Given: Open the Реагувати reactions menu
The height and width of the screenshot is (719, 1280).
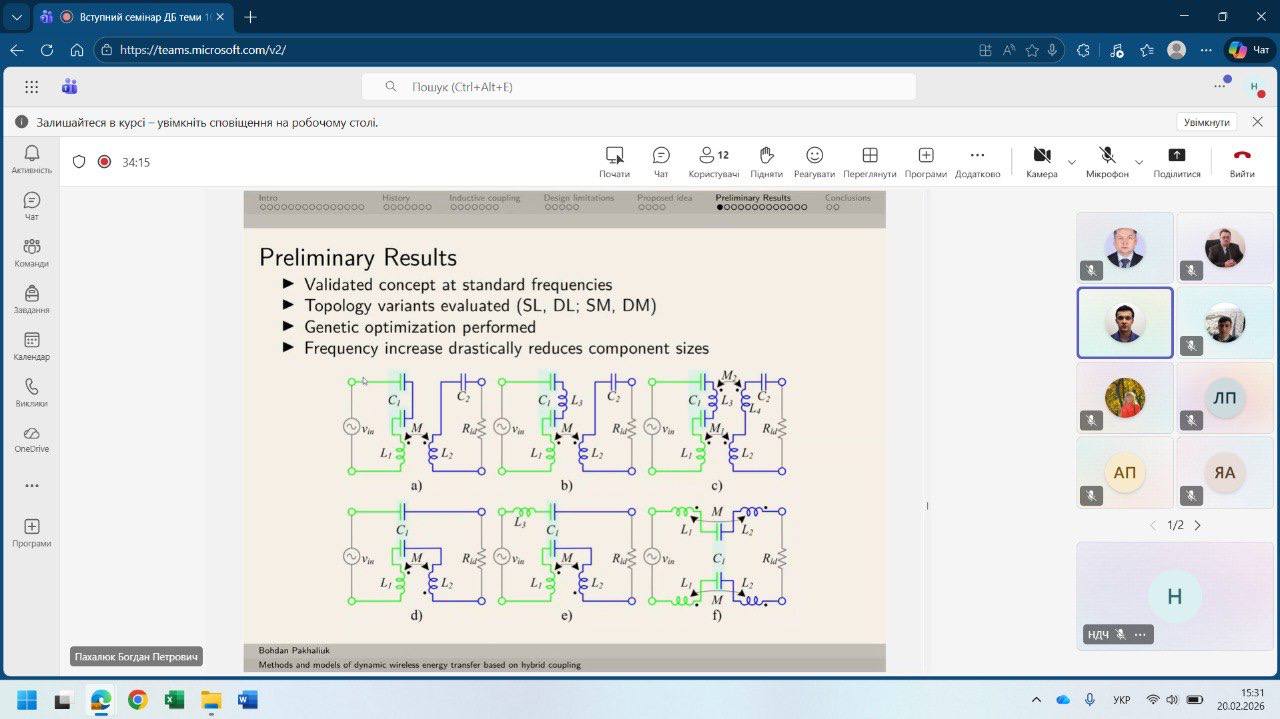Looking at the screenshot, I should [814, 161].
